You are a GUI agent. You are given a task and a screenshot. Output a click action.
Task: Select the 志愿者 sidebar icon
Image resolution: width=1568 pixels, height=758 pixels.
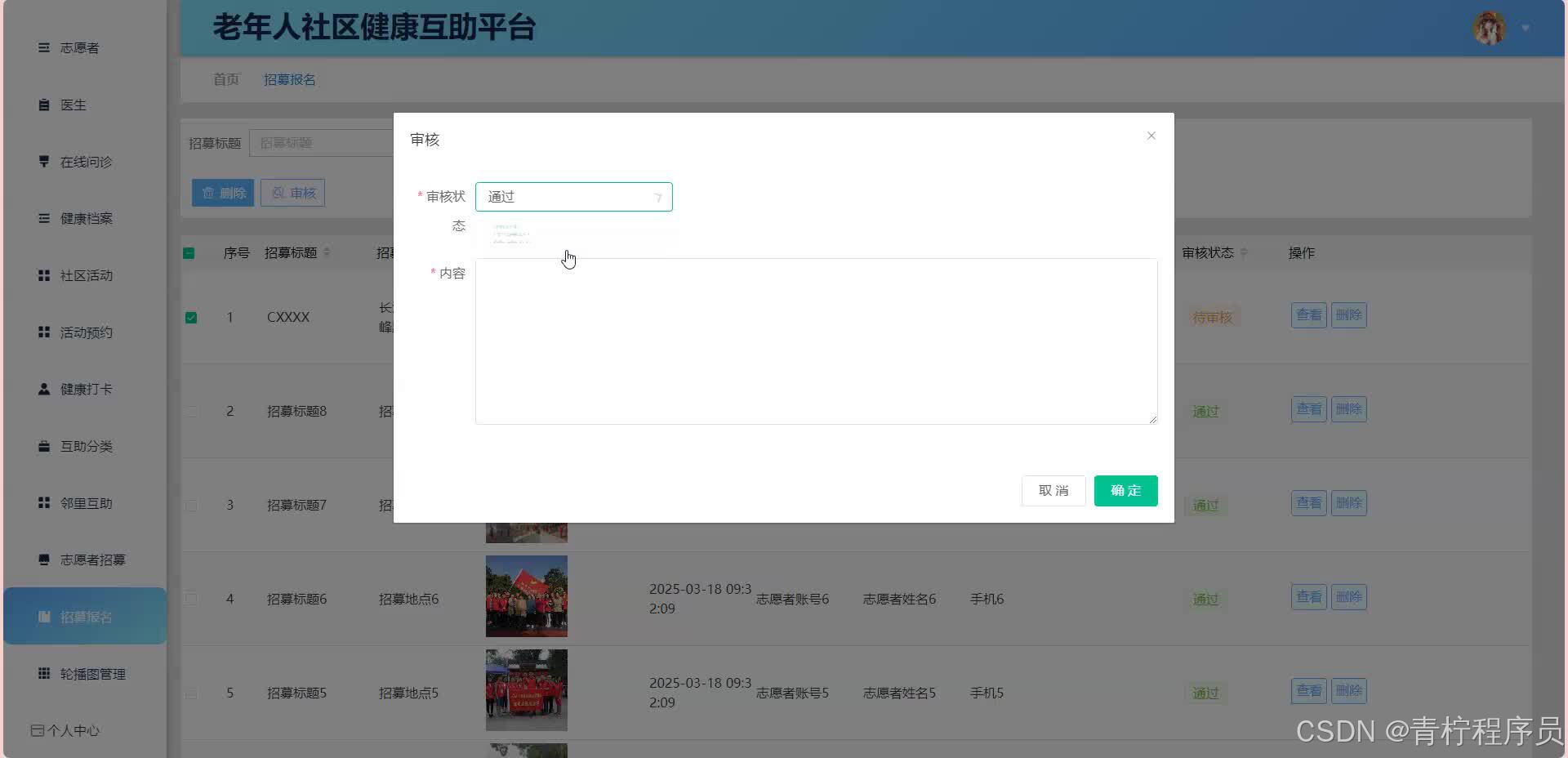tap(43, 47)
